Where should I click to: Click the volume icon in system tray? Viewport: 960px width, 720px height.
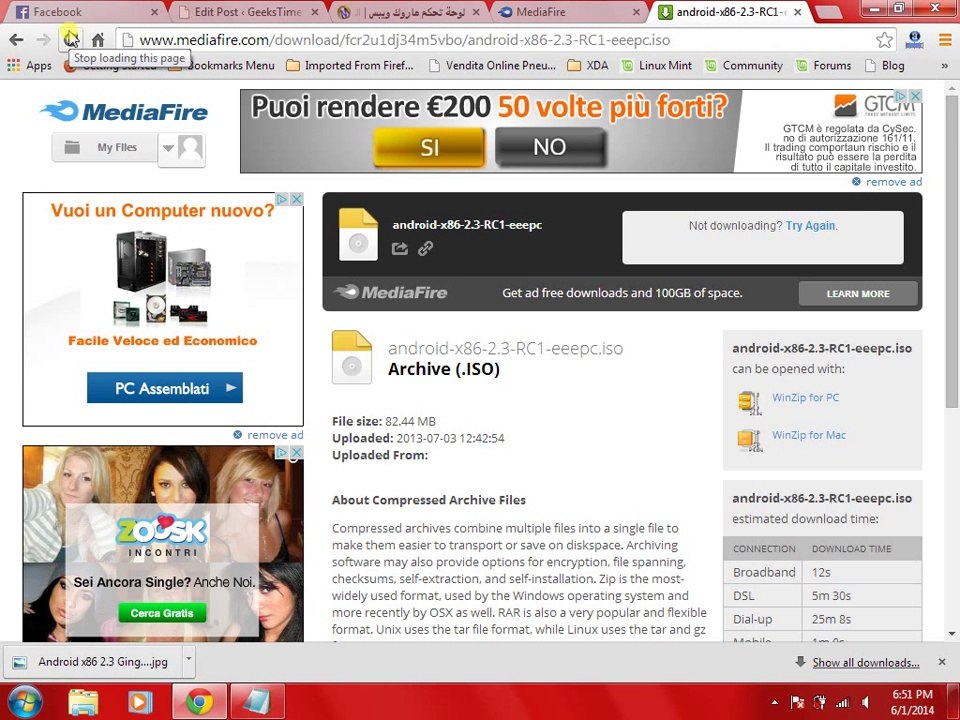tap(866, 702)
